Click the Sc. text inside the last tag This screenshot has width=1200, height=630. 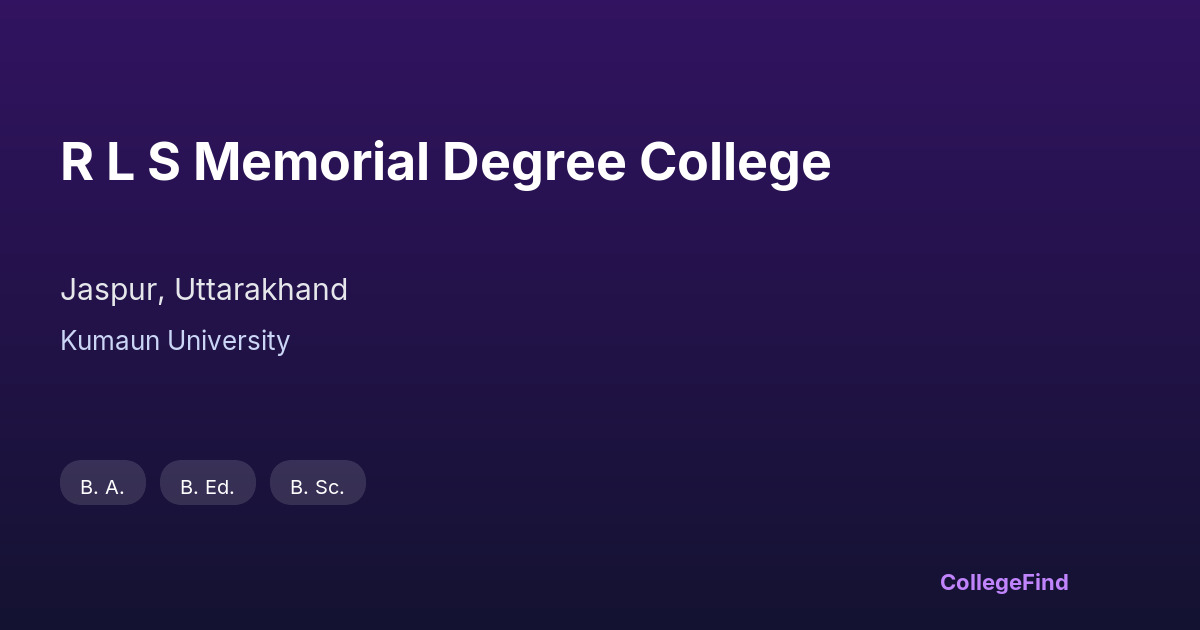pyautogui.click(x=329, y=488)
